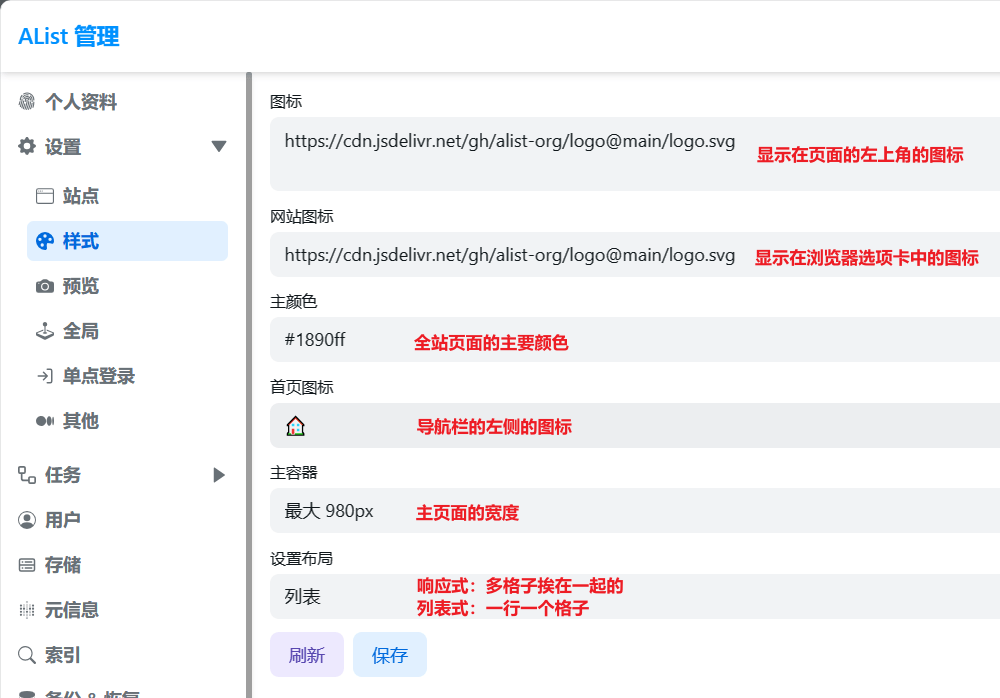This screenshot has width=1000, height=698.
Task: Go to the 元信息 menu item
Action: click(x=72, y=610)
